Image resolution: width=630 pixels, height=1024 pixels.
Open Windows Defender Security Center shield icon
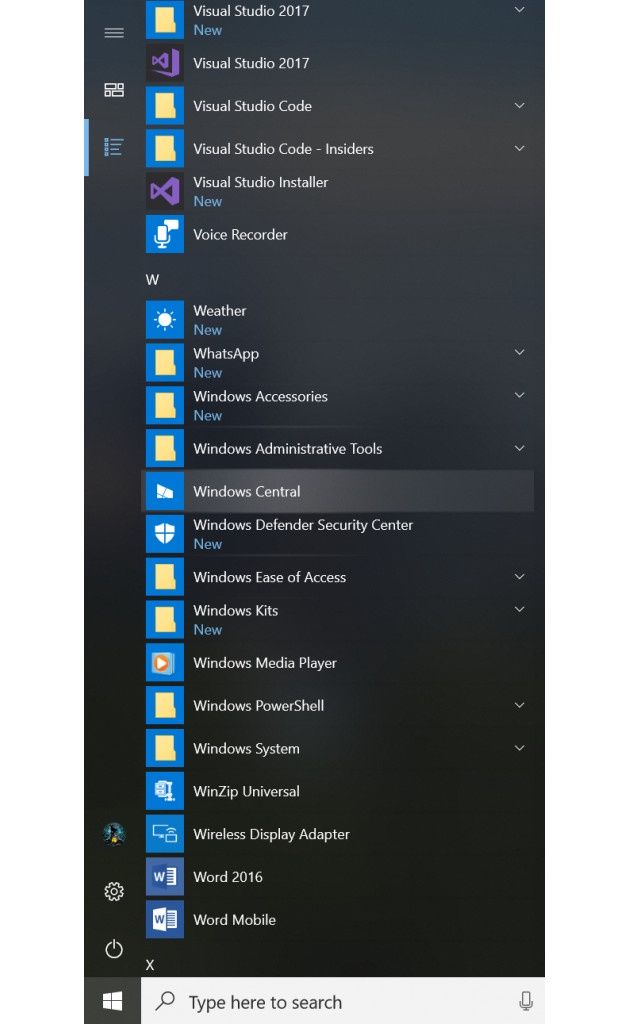click(165, 534)
